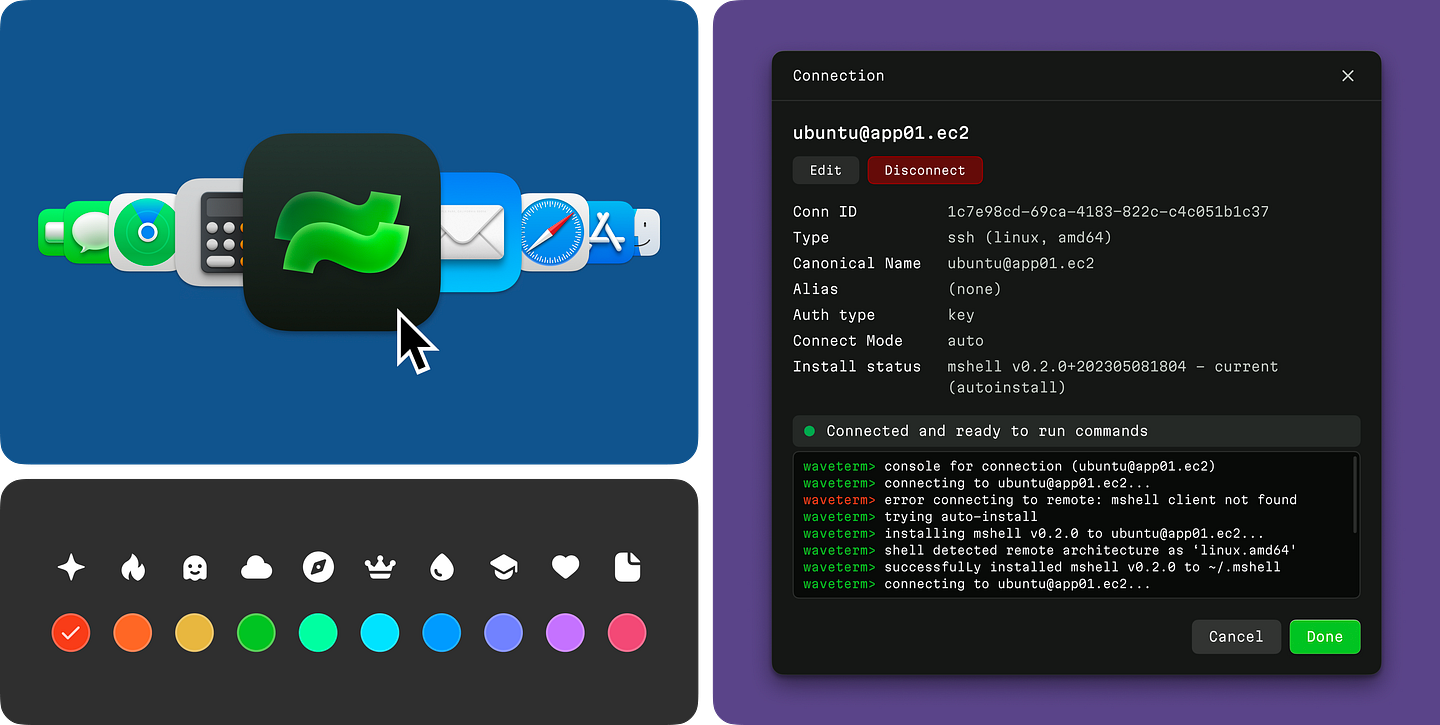Click the 'mshell client not found' error line
This screenshot has height=725, width=1440.
point(1049,500)
